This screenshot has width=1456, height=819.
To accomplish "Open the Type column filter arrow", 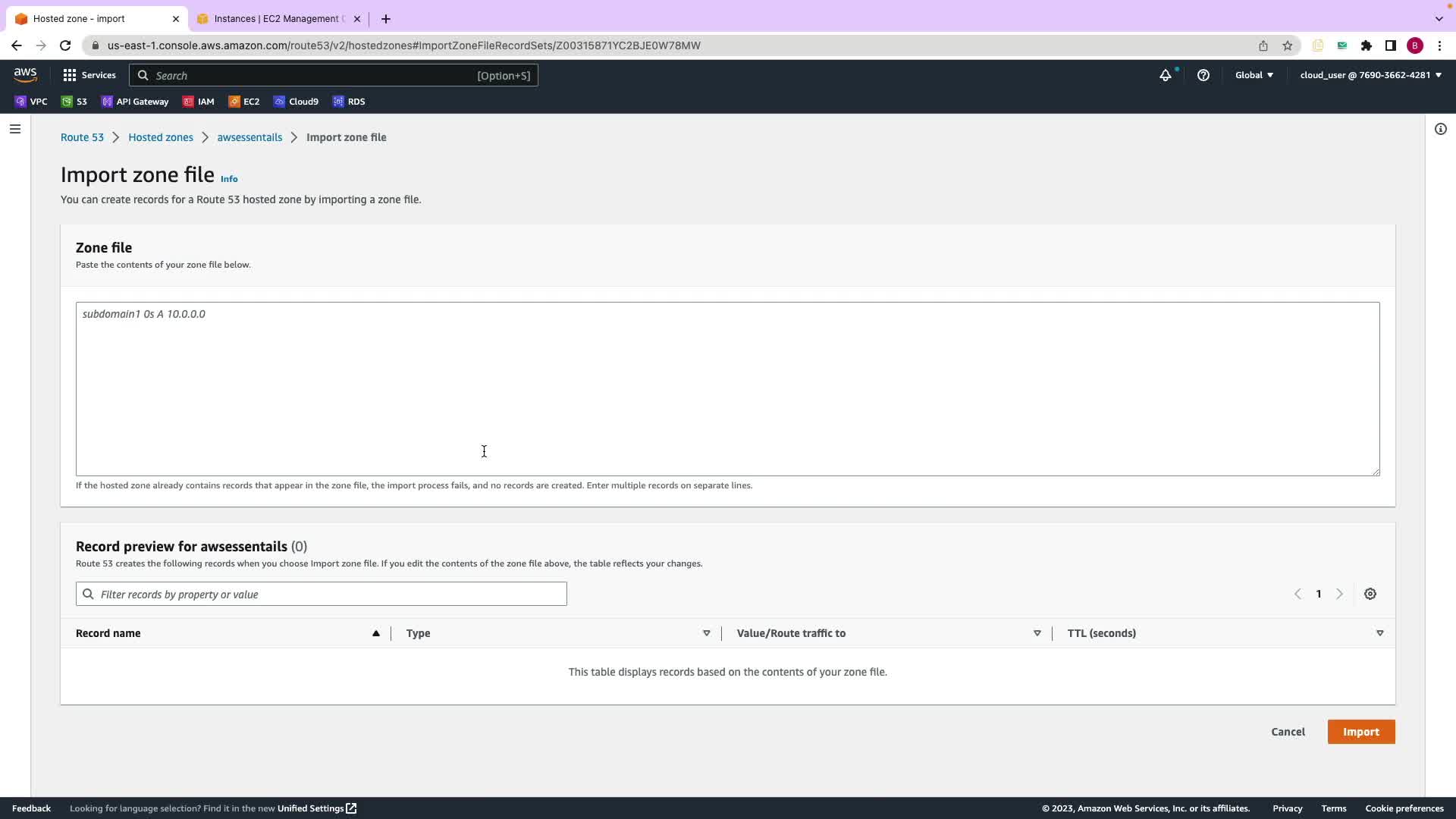I will pos(706,633).
